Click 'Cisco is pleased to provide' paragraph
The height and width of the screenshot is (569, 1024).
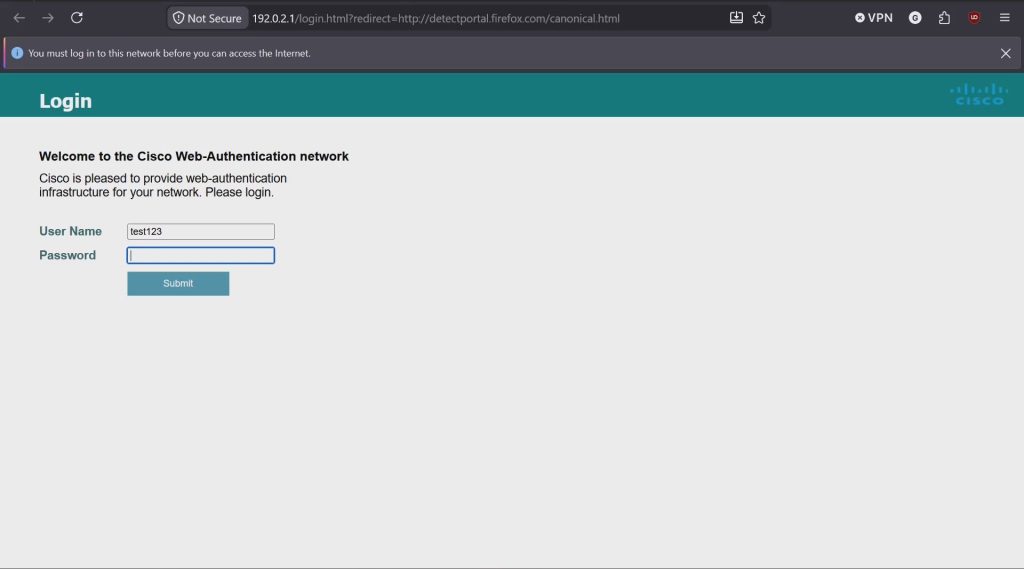pyautogui.click(x=163, y=186)
